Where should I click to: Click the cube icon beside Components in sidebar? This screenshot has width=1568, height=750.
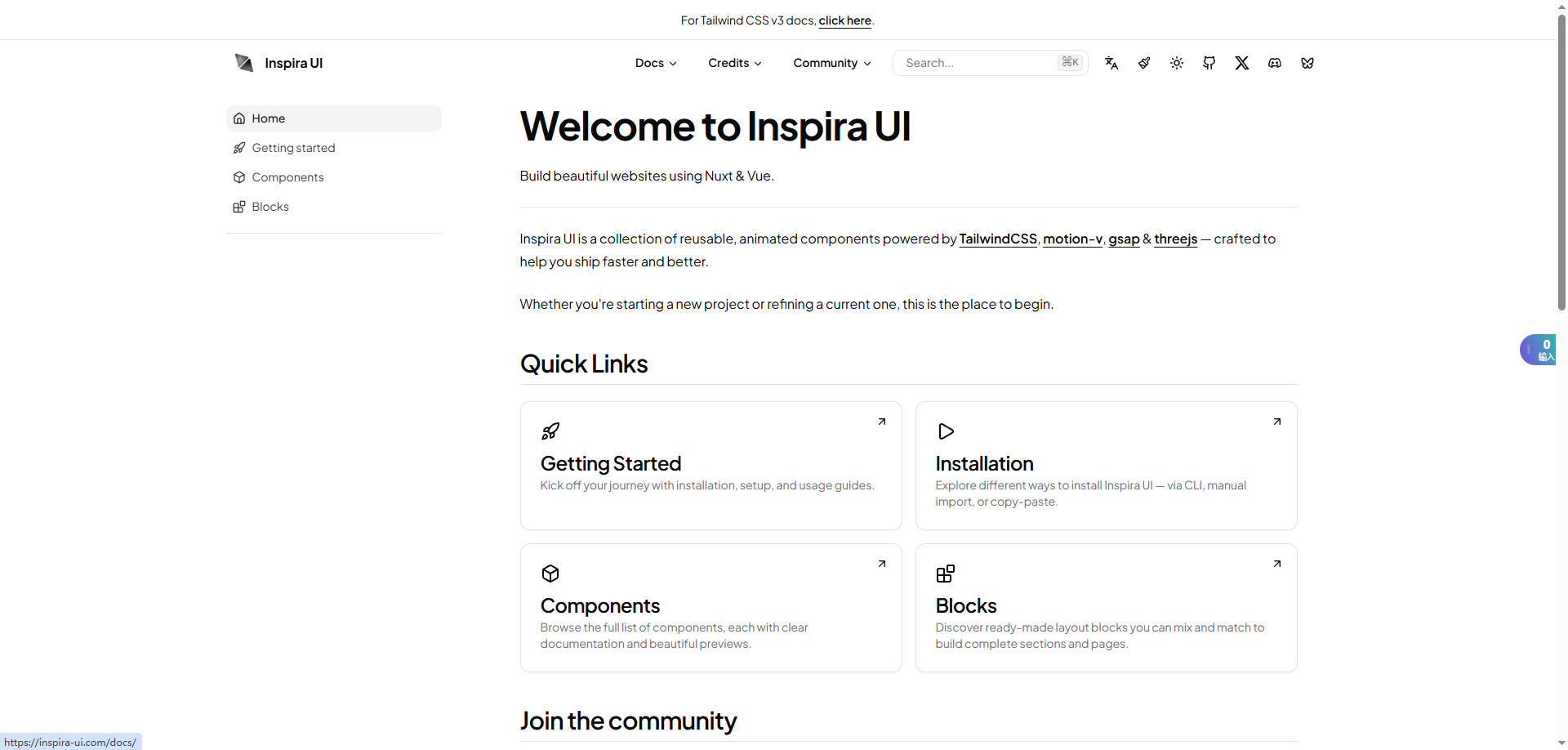tap(239, 177)
